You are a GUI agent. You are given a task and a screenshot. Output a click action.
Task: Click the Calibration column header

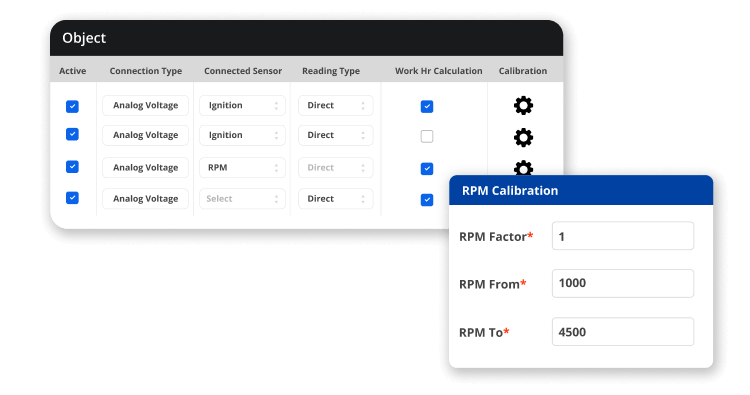click(523, 71)
